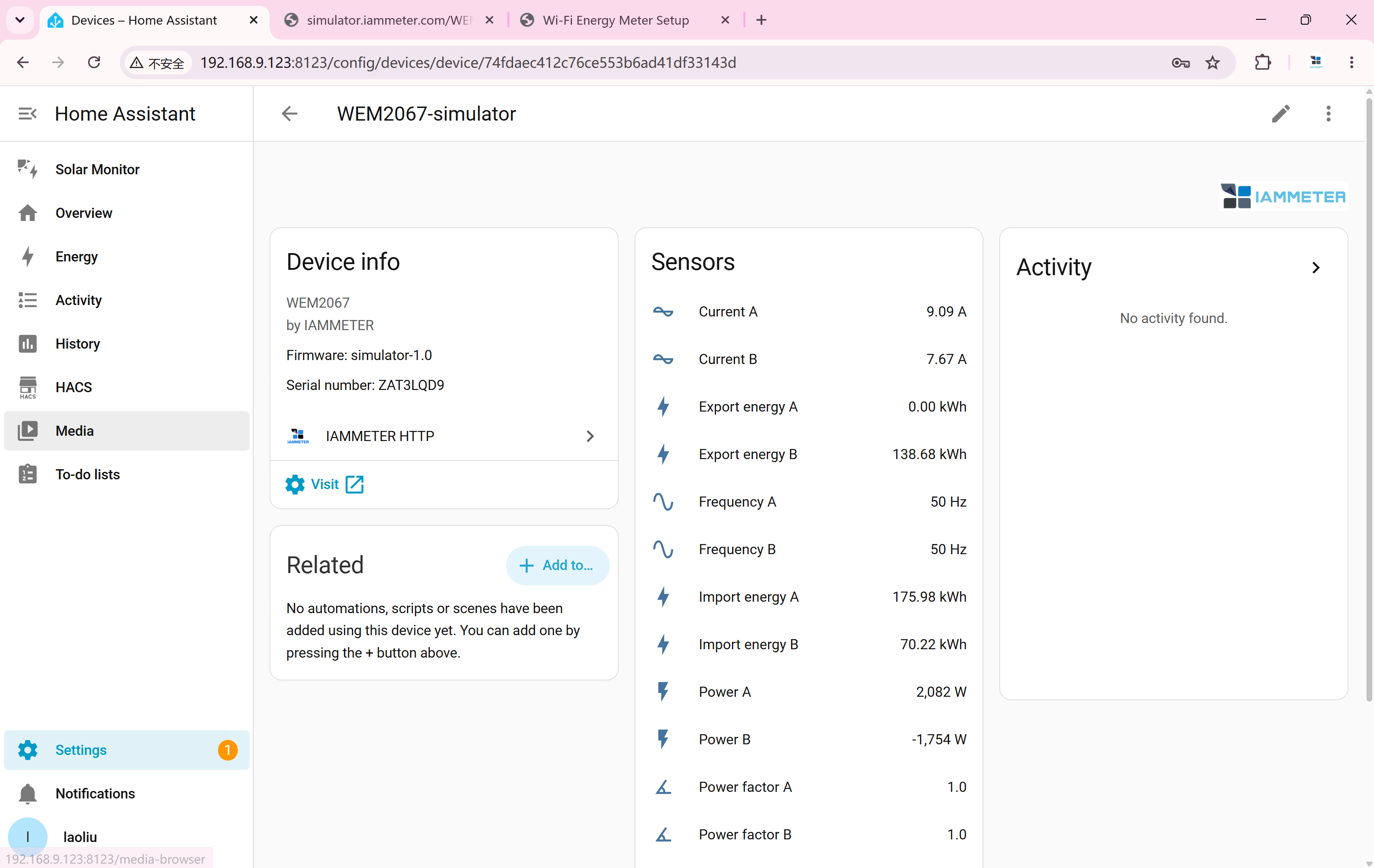Open the Media browser
This screenshot has width=1374, height=868.
pos(127,430)
